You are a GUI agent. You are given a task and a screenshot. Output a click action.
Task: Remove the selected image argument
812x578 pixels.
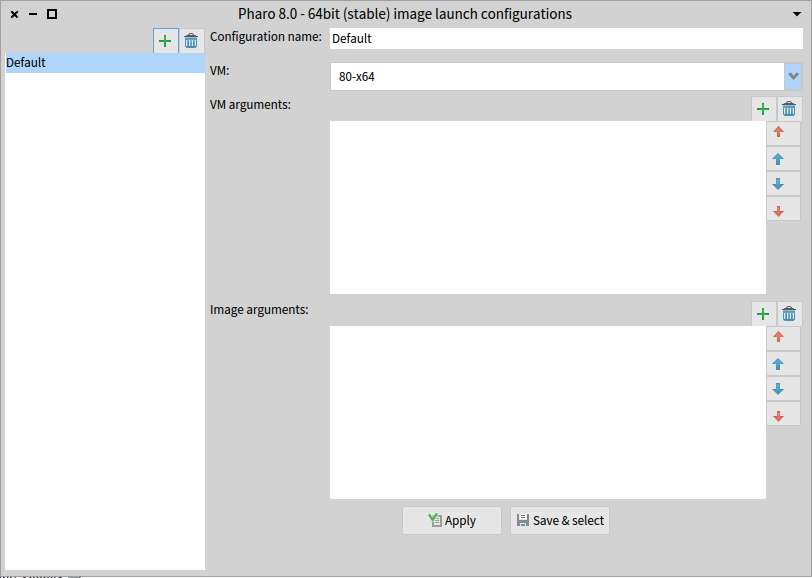pyautogui.click(x=789, y=314)
